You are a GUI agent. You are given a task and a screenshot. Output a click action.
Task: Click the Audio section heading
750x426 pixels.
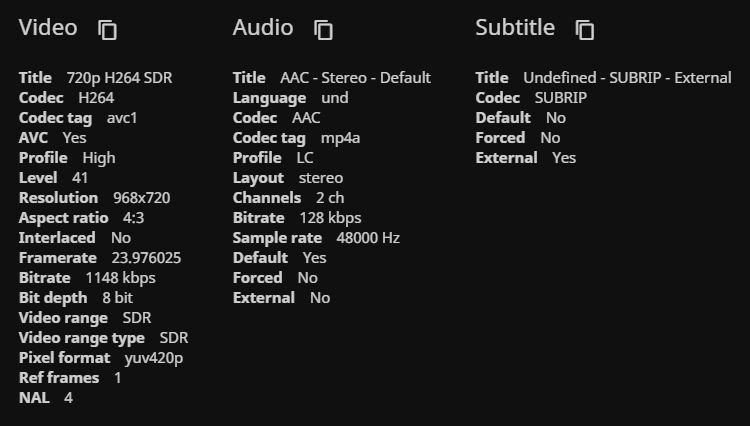[x=263, y=28]
